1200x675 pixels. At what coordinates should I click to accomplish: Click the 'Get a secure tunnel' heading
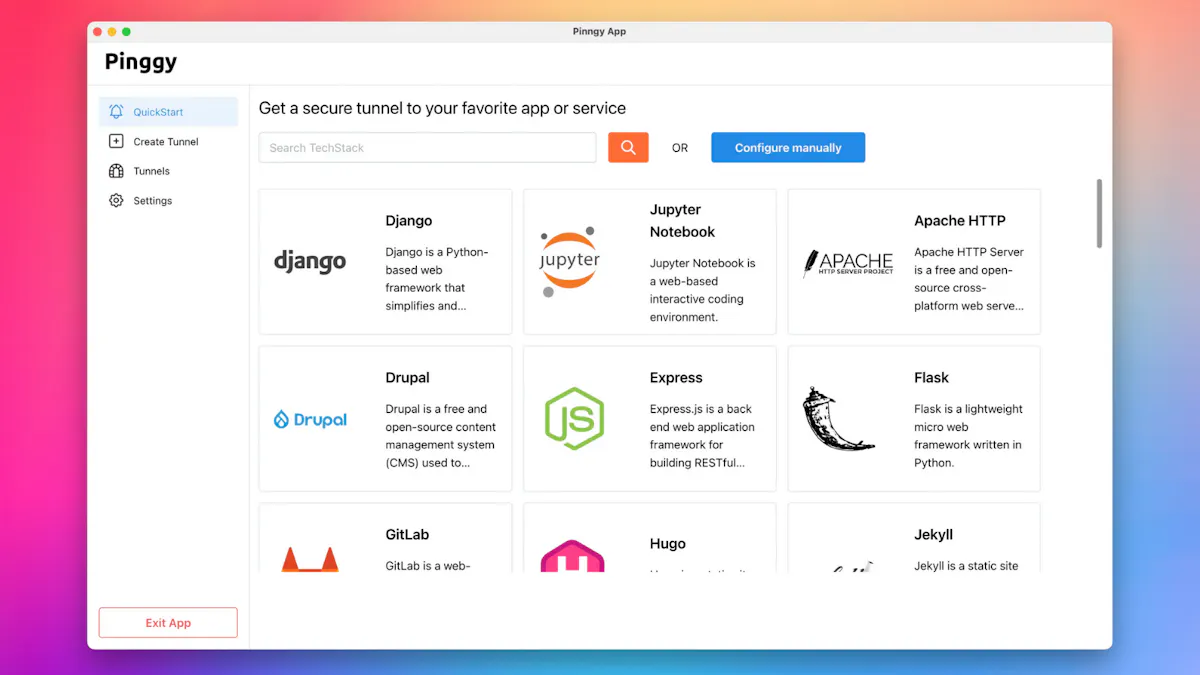442,108
